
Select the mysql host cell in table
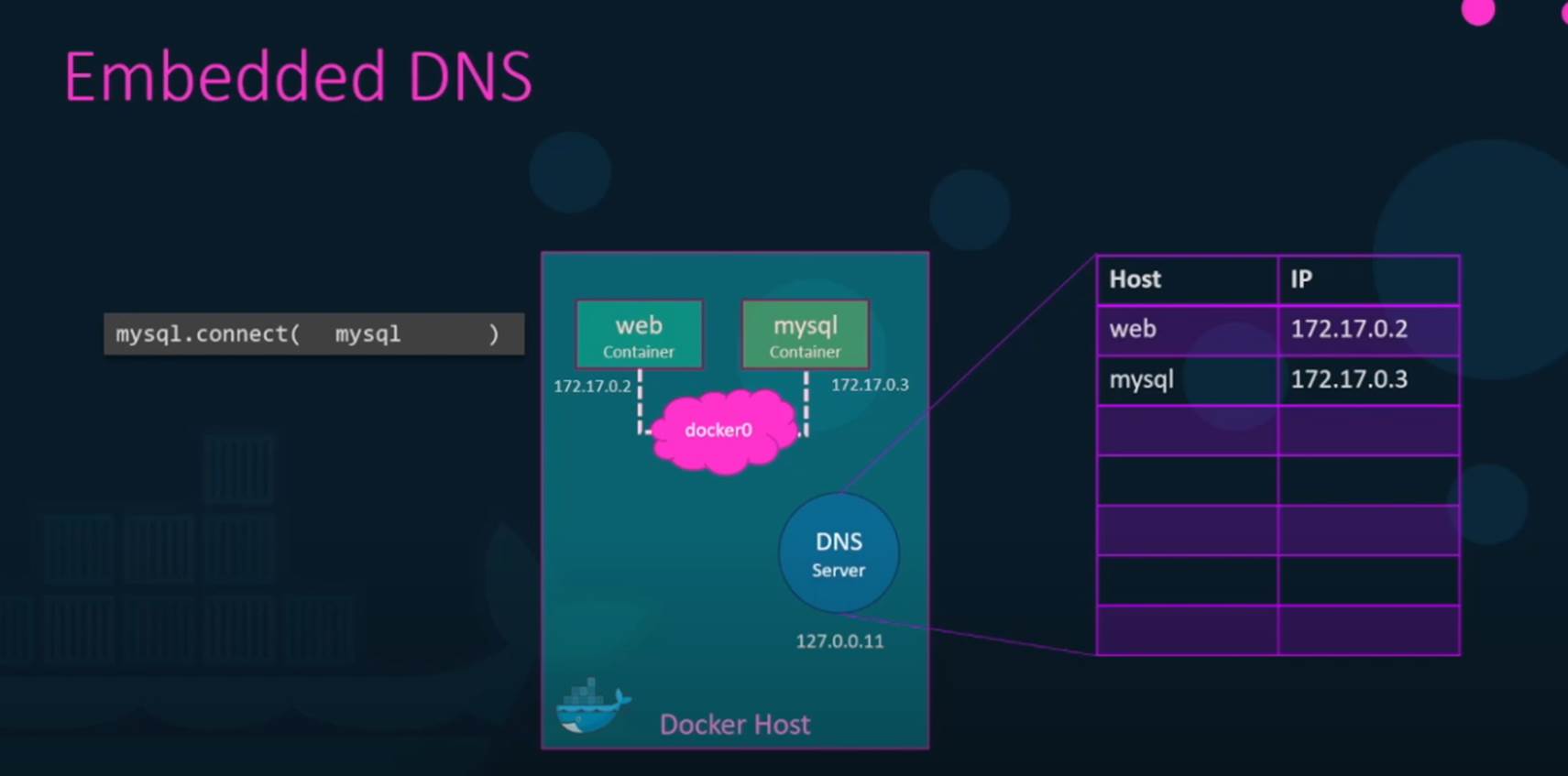click(x=1187, y=380)
